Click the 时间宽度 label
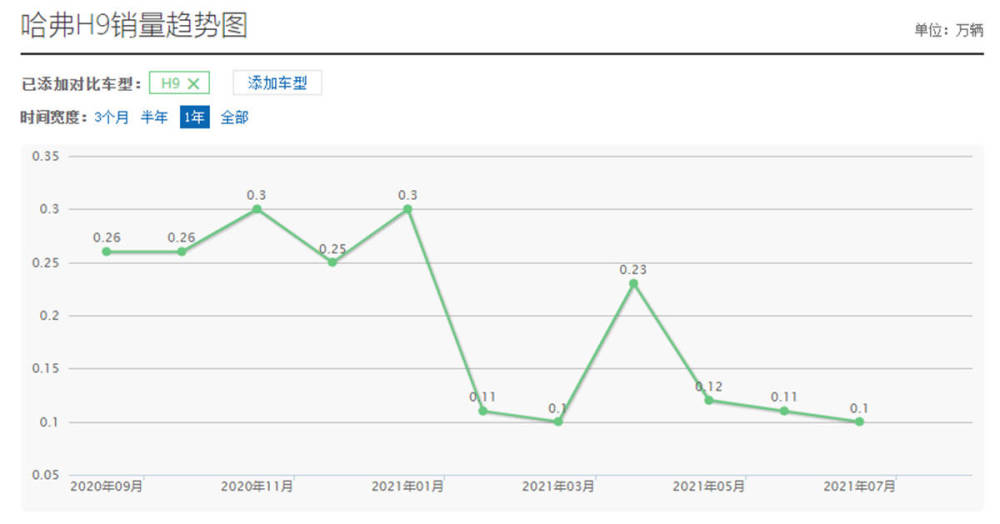The width and height of the screenshot is (1000, 524). (x=54, y=117)
